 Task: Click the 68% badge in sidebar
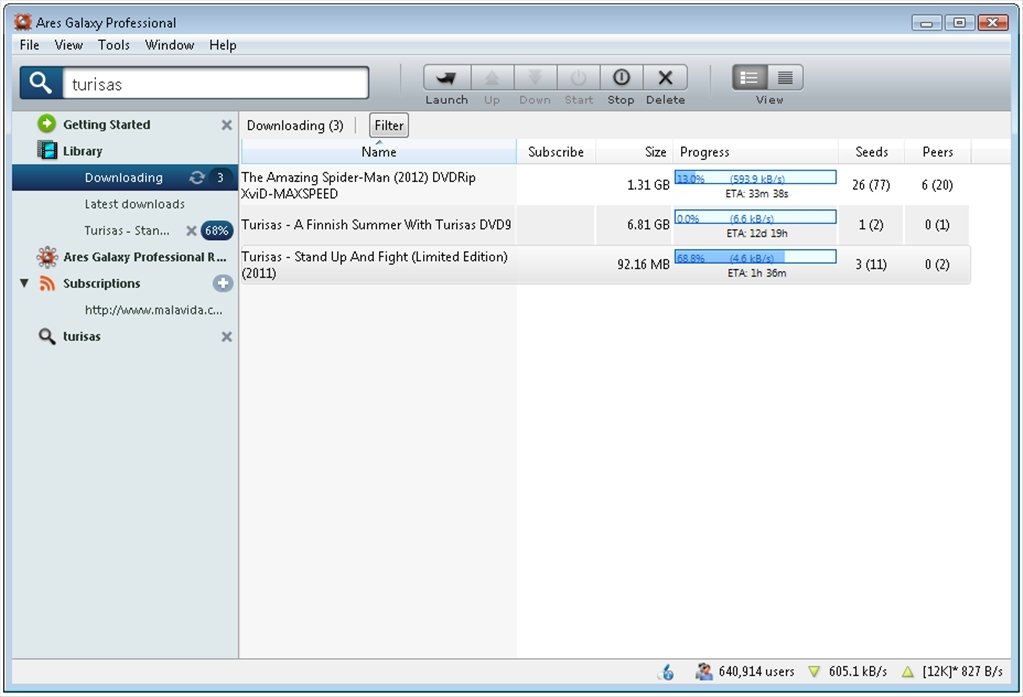[x=217, y=230]
